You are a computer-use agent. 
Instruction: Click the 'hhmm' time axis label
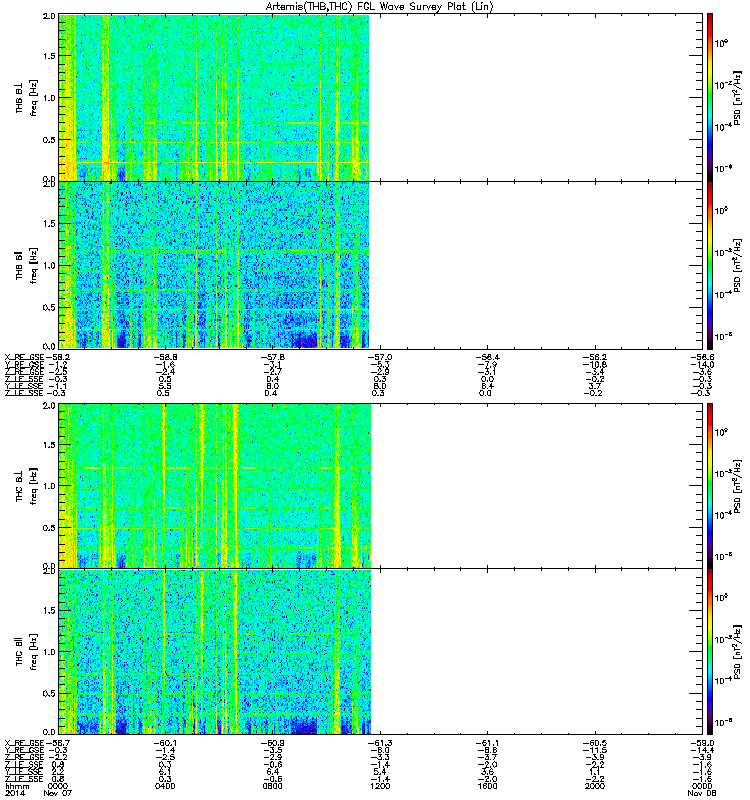(x=16, y=786)
